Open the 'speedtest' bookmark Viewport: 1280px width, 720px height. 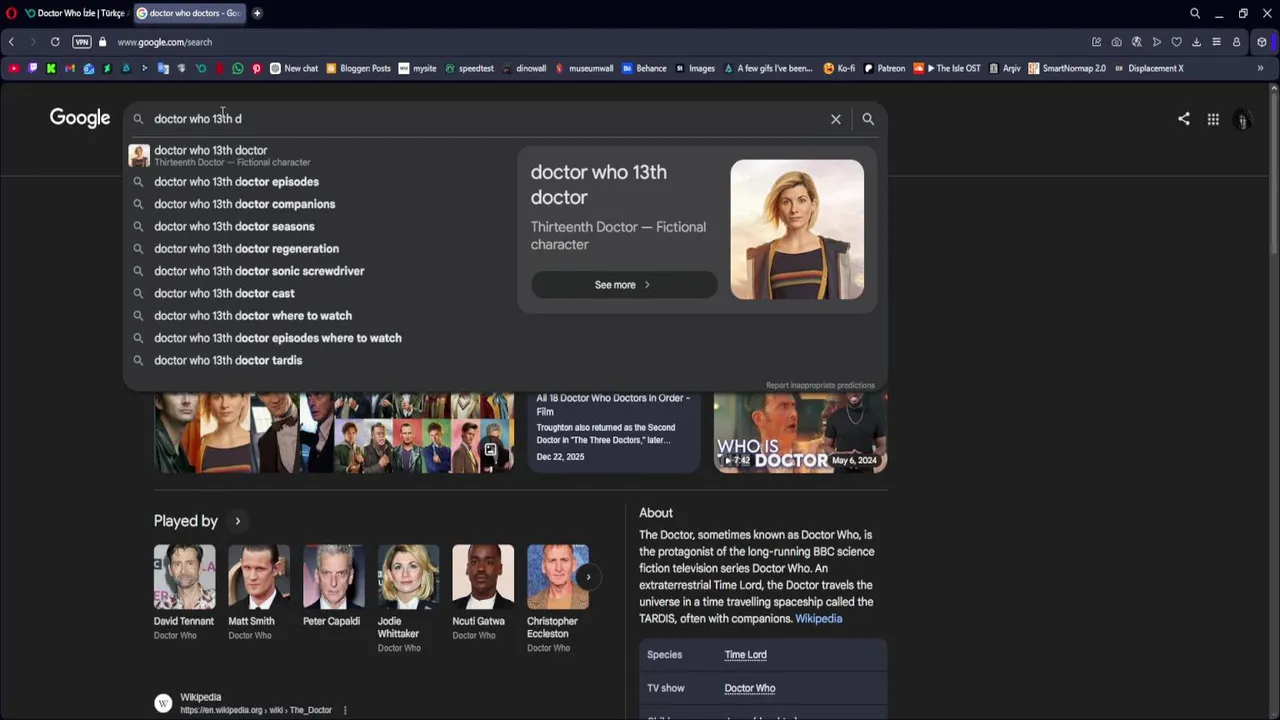pyautogui.click(x=469, y=68)
